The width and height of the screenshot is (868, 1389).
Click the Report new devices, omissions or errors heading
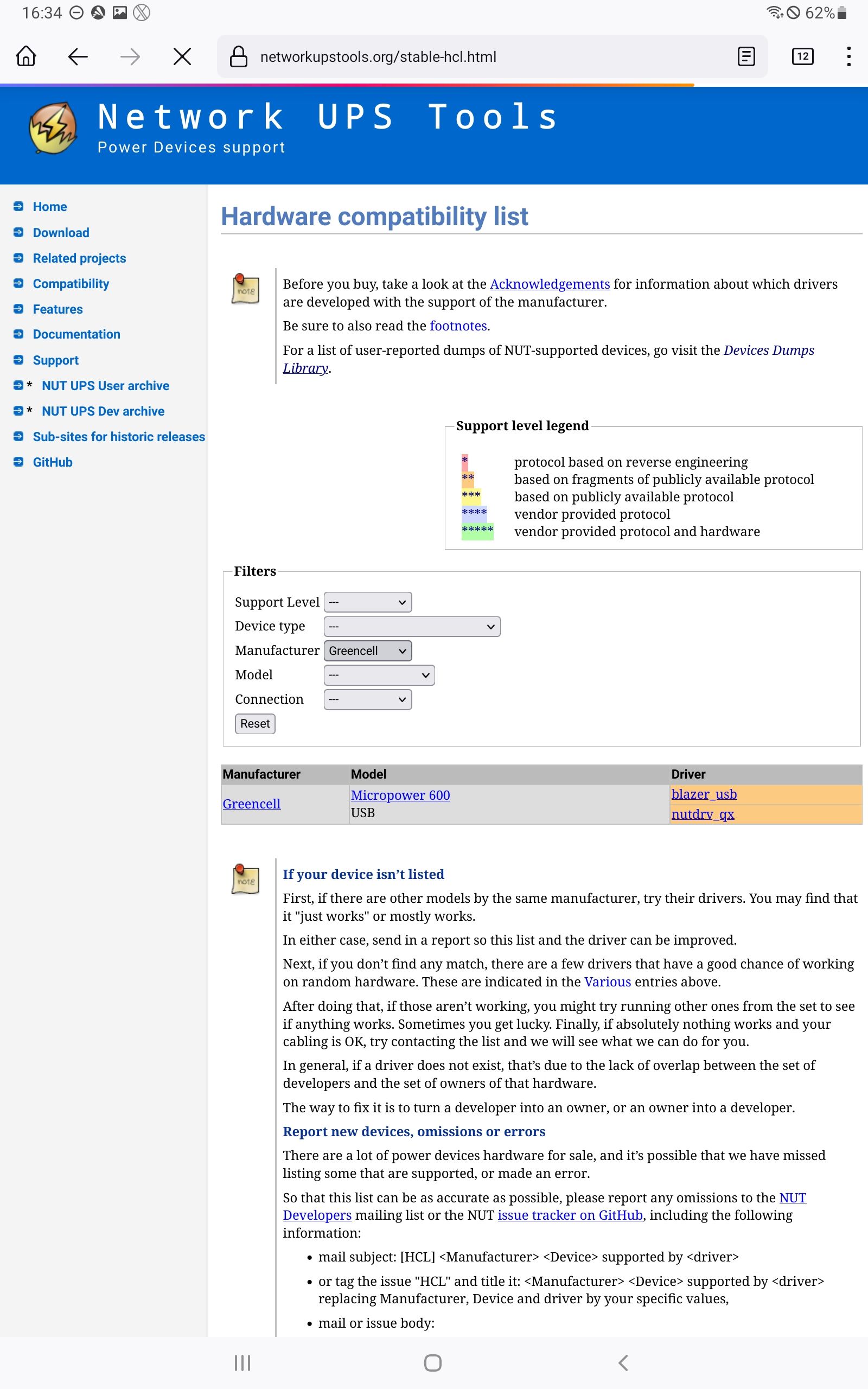[414, 1131]
